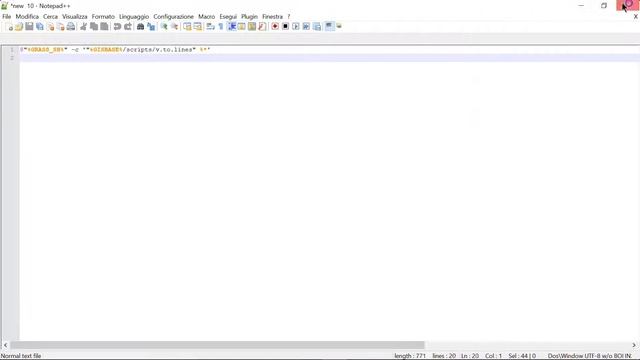Zoom out using the toolbar magnifier
This screenshot has height=360, width=640.
click(x=174, y=27)
